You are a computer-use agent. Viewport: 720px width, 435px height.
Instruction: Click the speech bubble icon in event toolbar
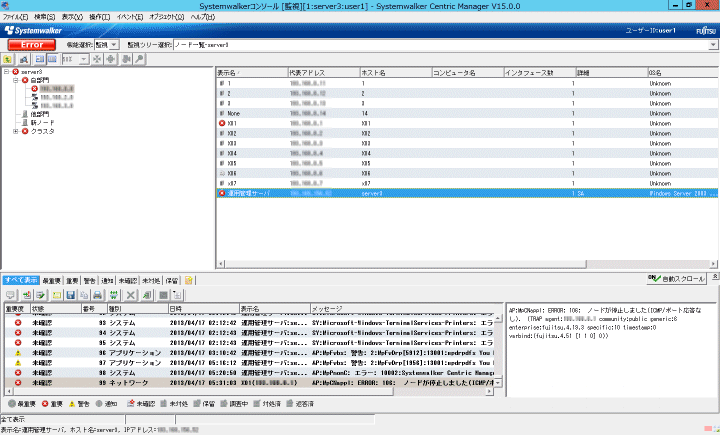(10, 295)
